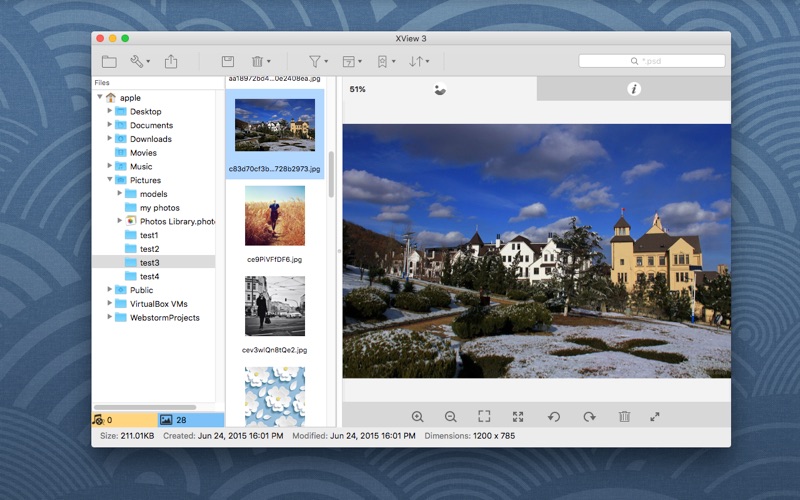Rotate the image counterclockwise
Screen dimensions: 800x500
tap(553, 416)
